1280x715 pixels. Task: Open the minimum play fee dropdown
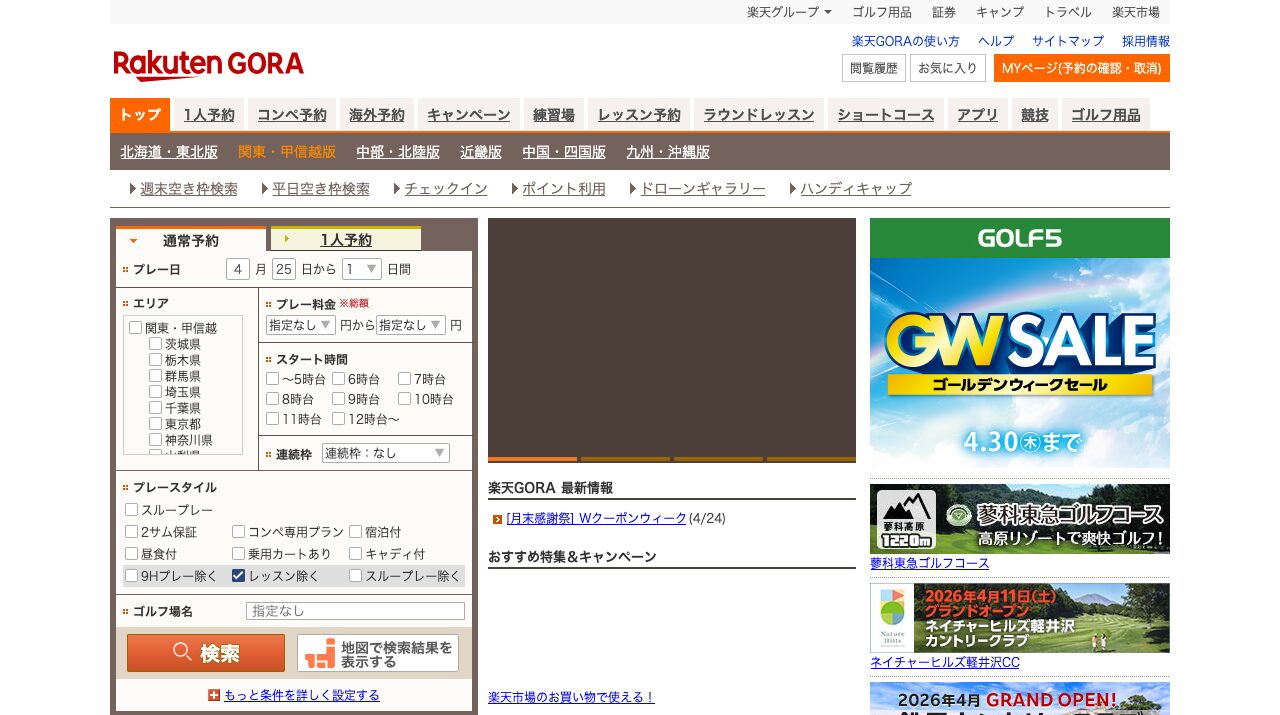click(300, 325)
